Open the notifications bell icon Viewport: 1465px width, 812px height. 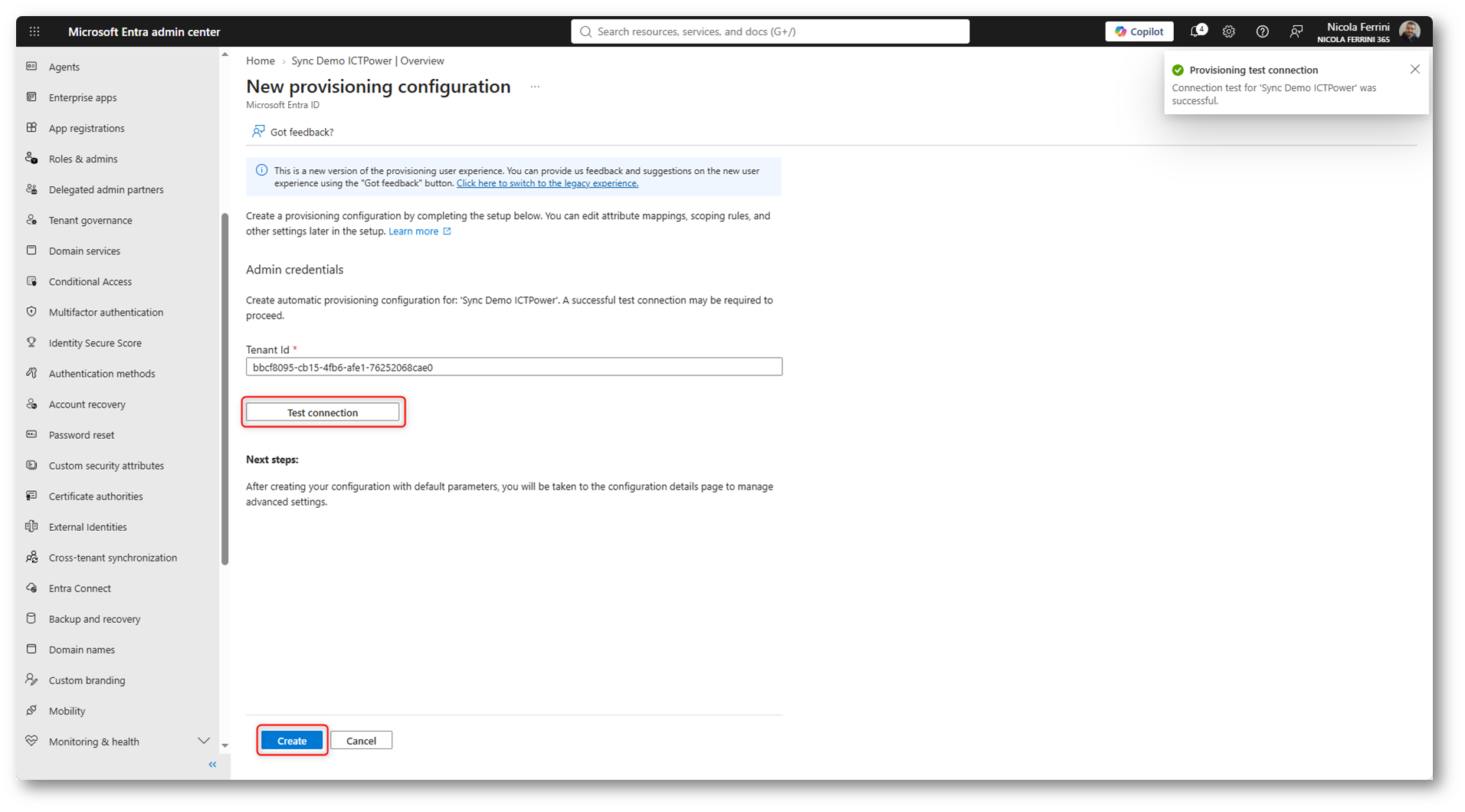[x=1197, y=31]
